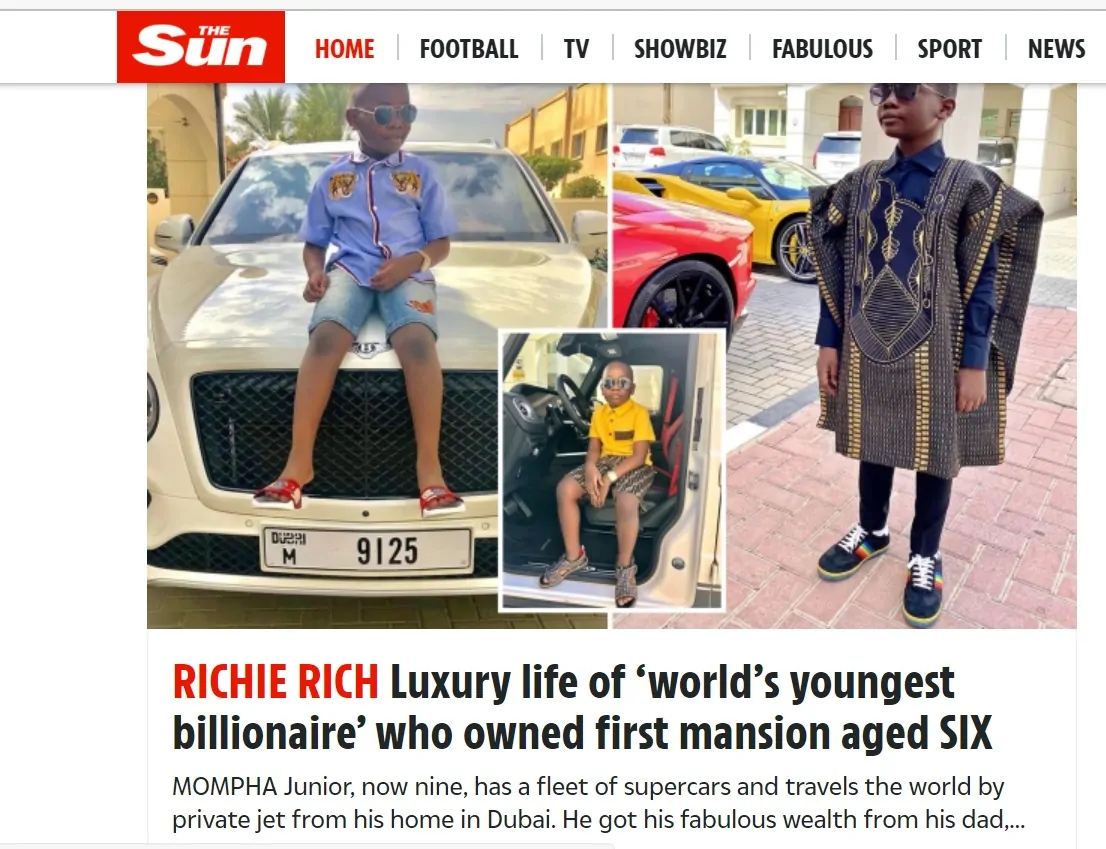The width and height of the screenshot is (1106, 849).
Task: Open the TV section
Action: click(576, 49)
